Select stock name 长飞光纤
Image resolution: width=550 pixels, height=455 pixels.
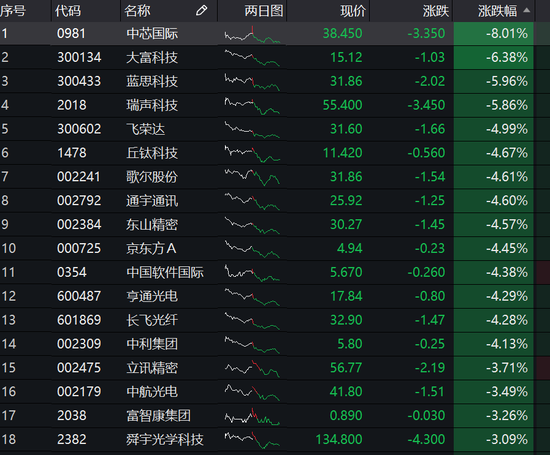152,320
